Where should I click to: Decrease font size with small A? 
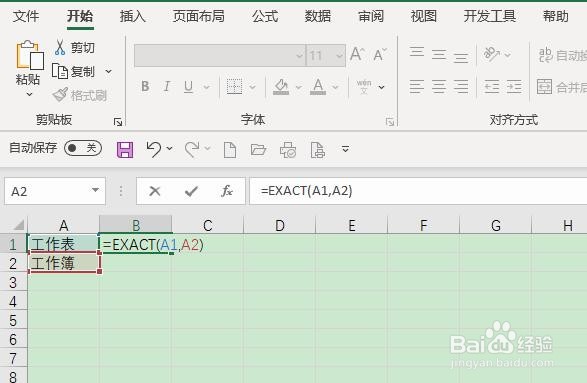tap(380, 55)
